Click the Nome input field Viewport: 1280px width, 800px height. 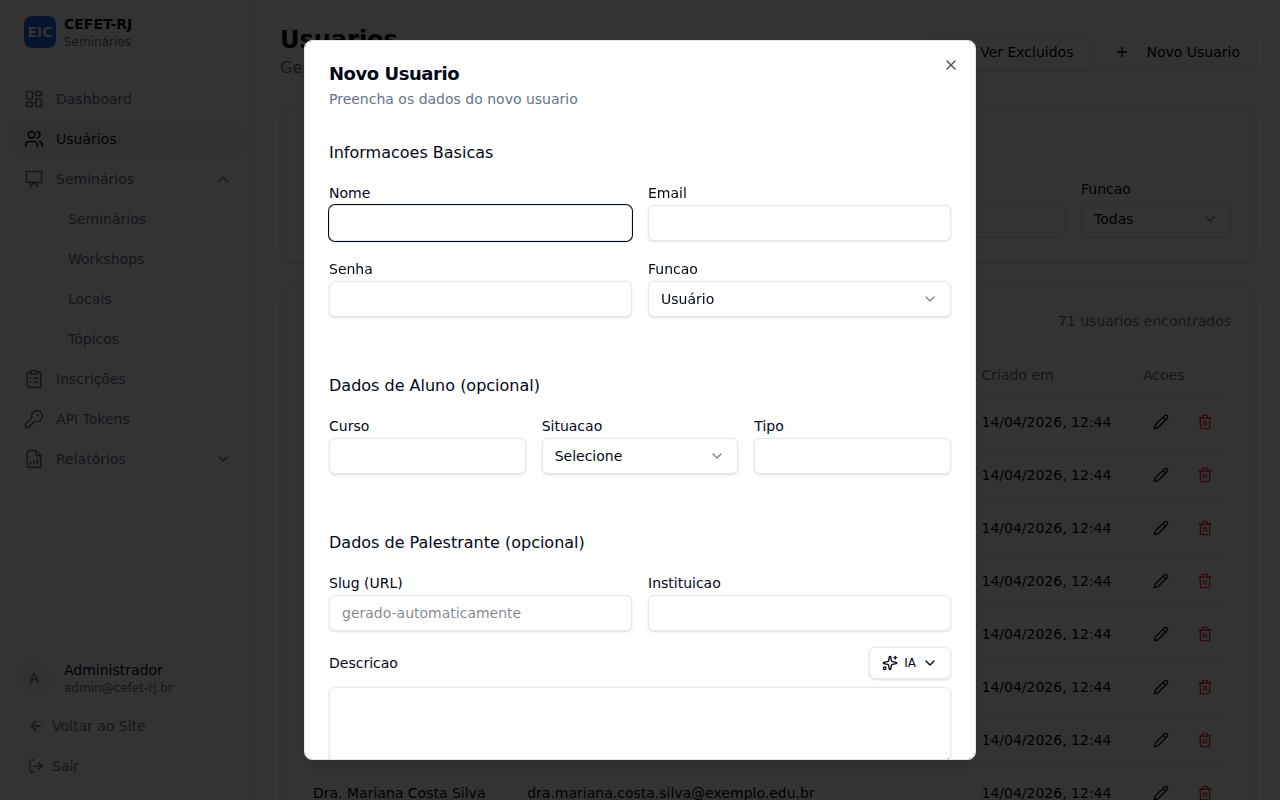click(480, 223)
